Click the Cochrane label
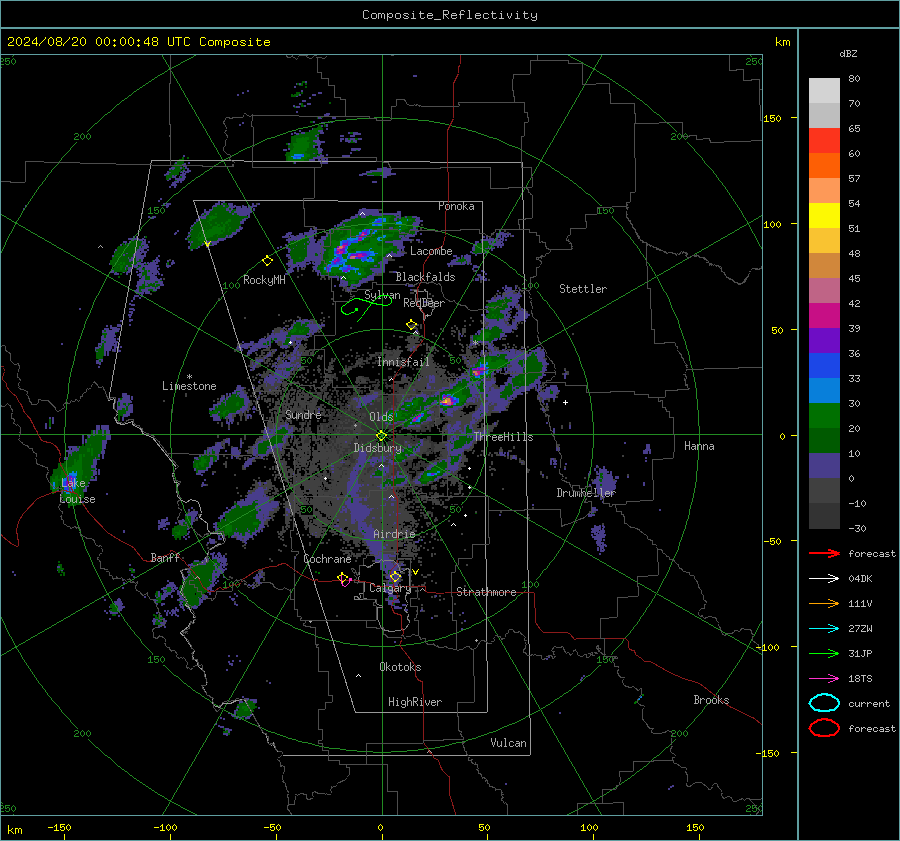This screenshot has height=841, width=900. coord(327,559)
